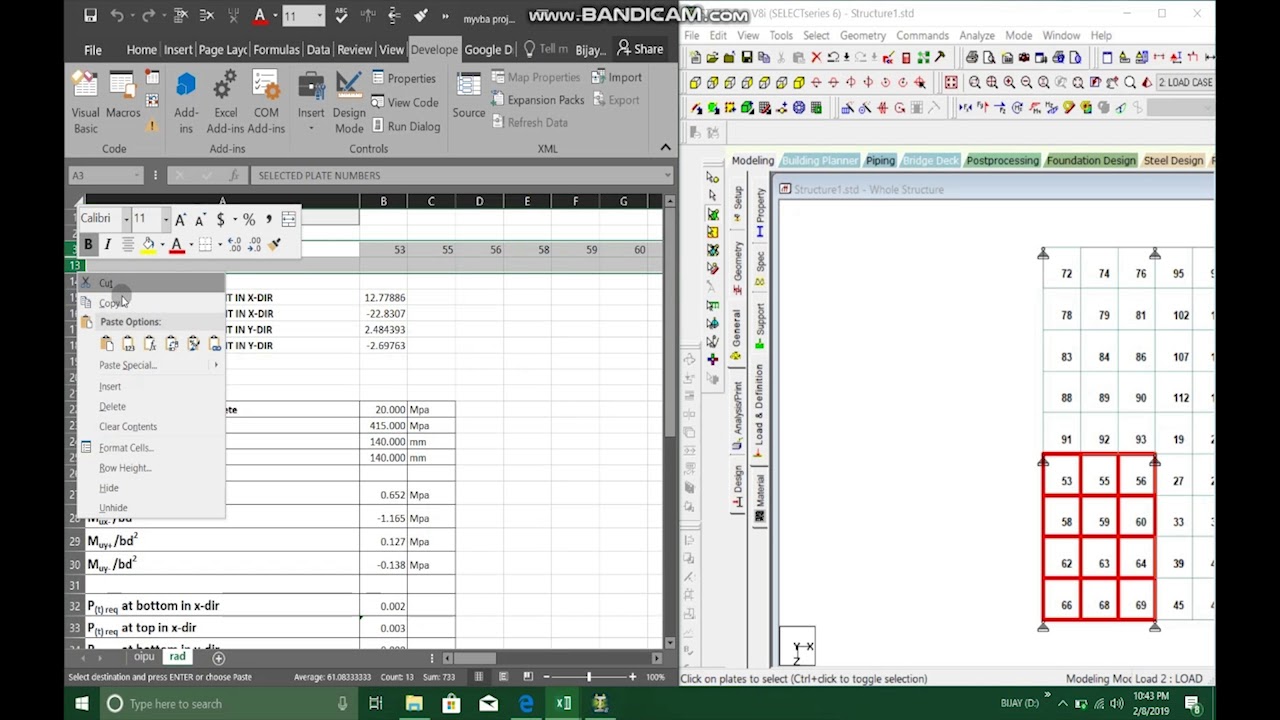Open STAAD Steel Design tab
Viewport: 1280px width, 720px height.
pyautogui.click(x=1173, y=160)
